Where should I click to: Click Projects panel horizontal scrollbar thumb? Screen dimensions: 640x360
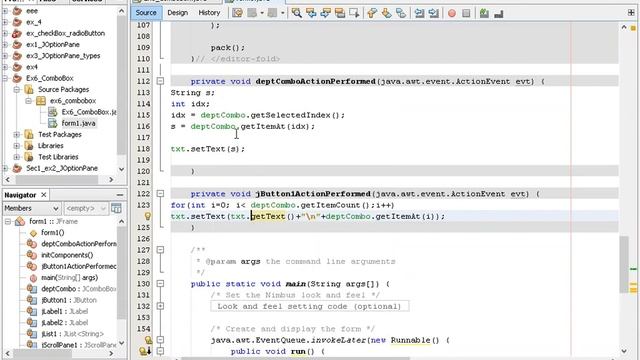pyautogui.click(x=56, y=180)
